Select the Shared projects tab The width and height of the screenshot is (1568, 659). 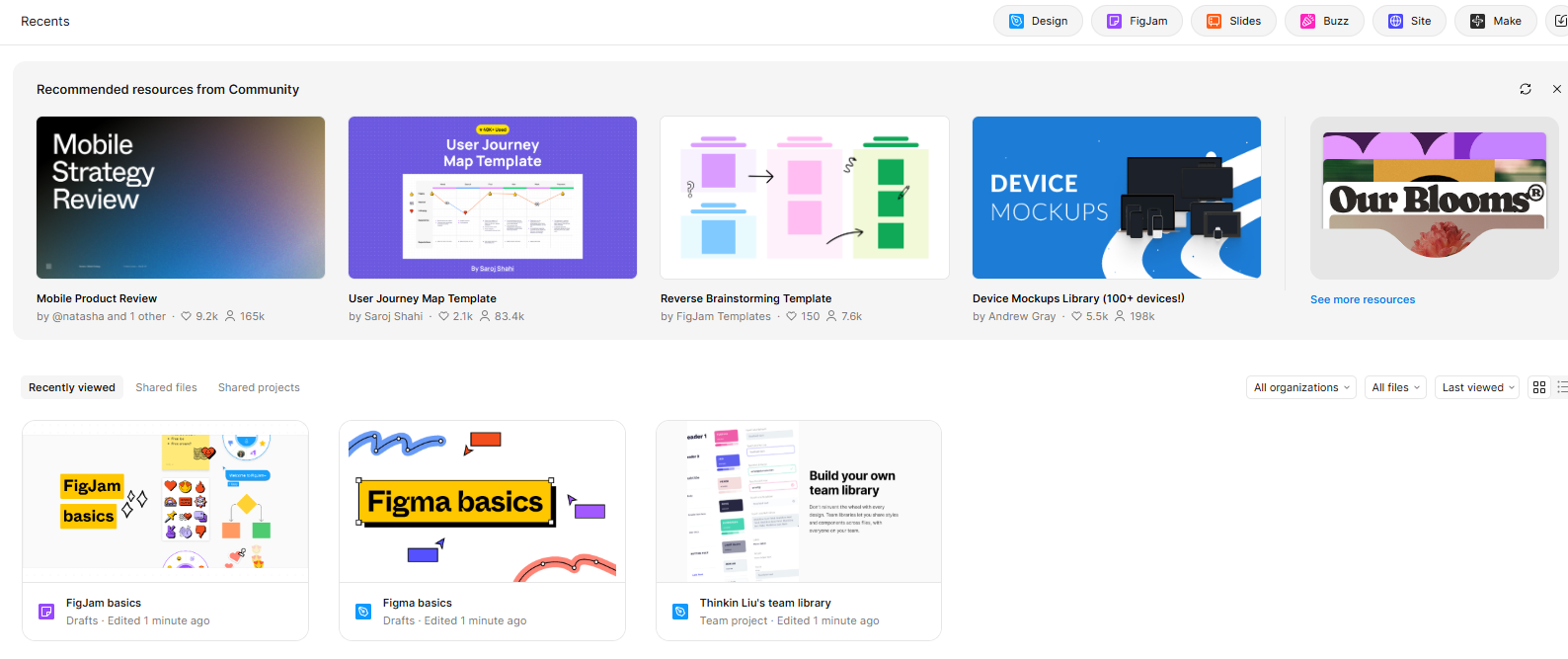tap(259, 387)
